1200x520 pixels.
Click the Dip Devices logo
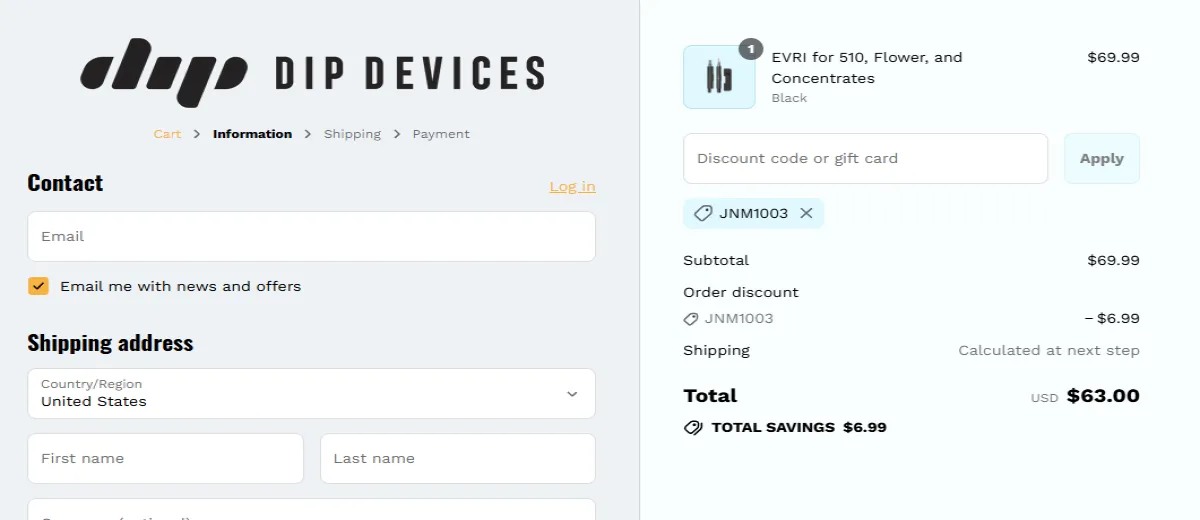(312, 73)
